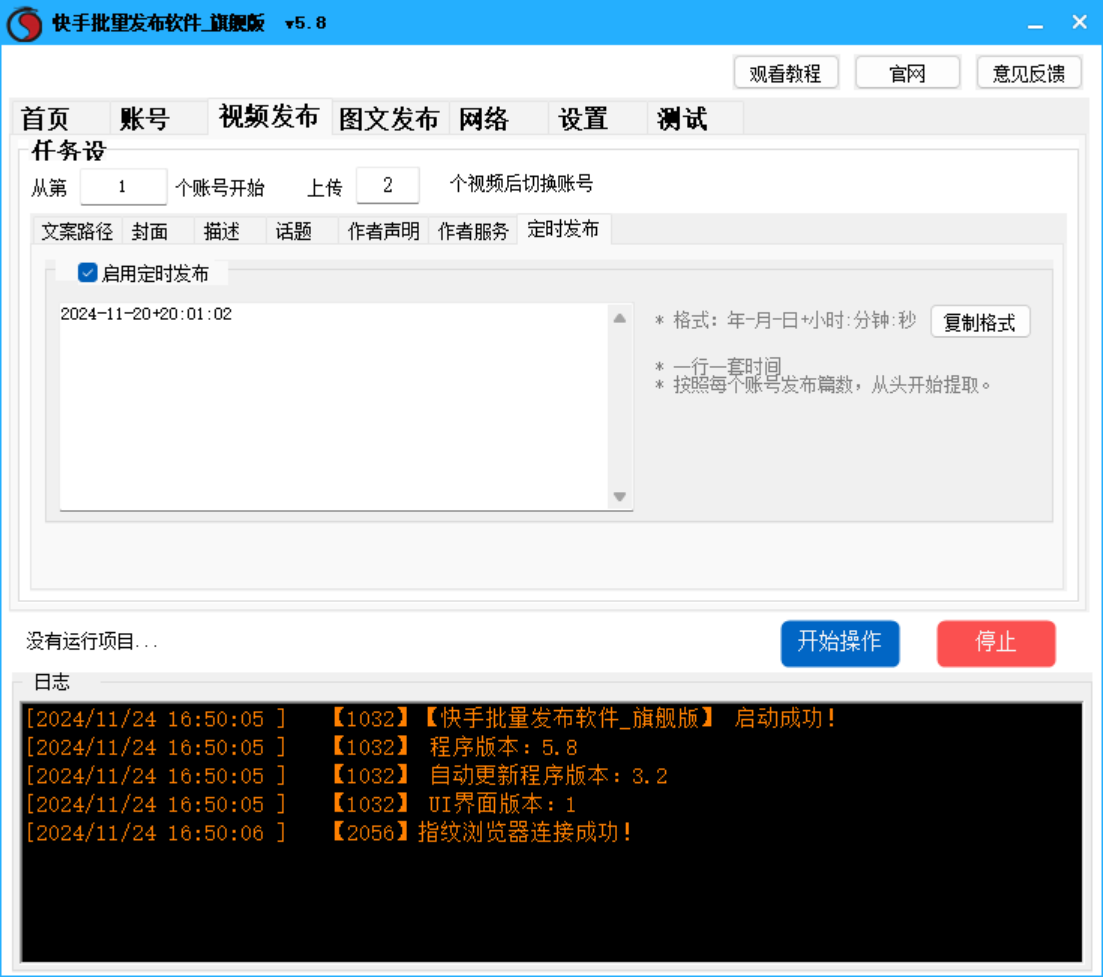Switch to the 设置 tab

pyautogui.click(x=597, y=118)
